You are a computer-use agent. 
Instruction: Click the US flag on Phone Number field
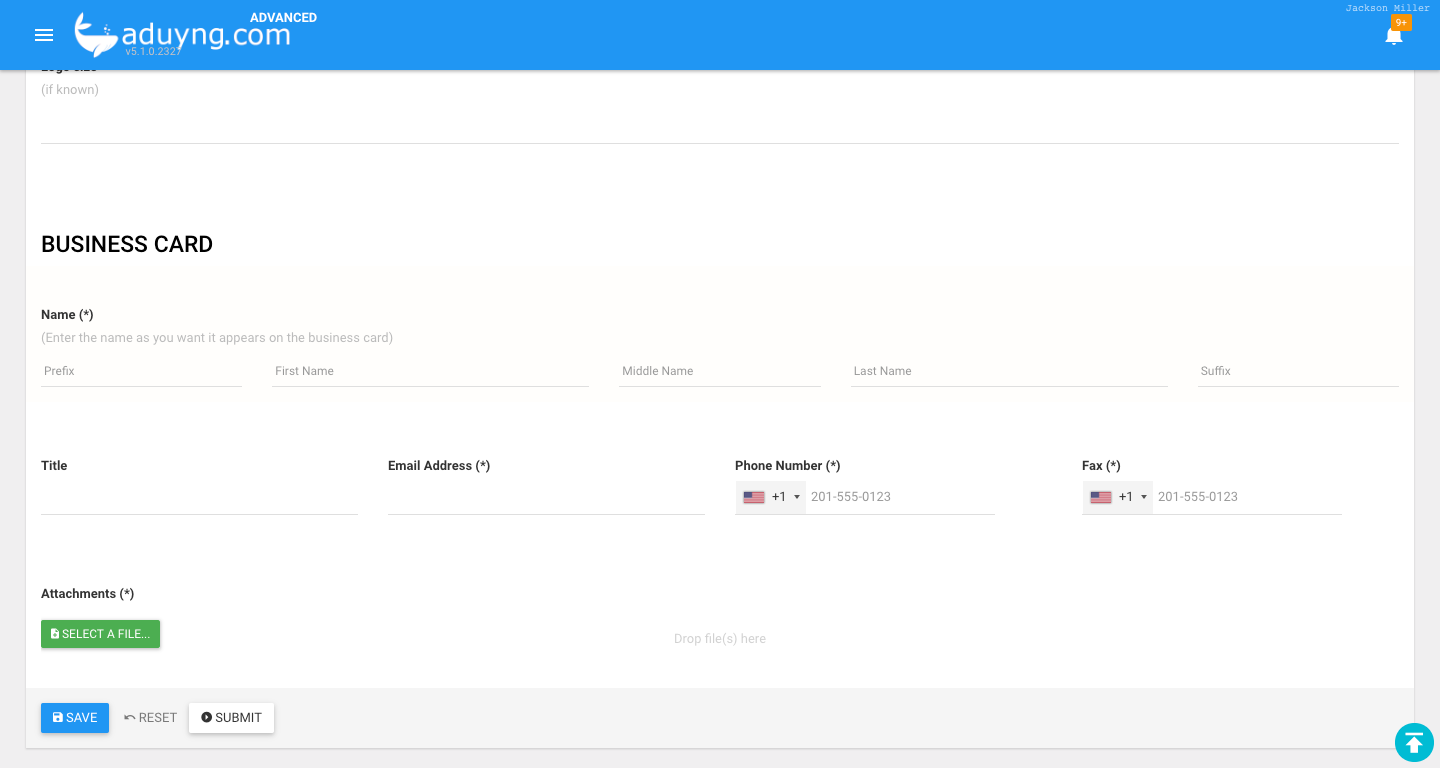pyautogui.click(x=753, y=497)
